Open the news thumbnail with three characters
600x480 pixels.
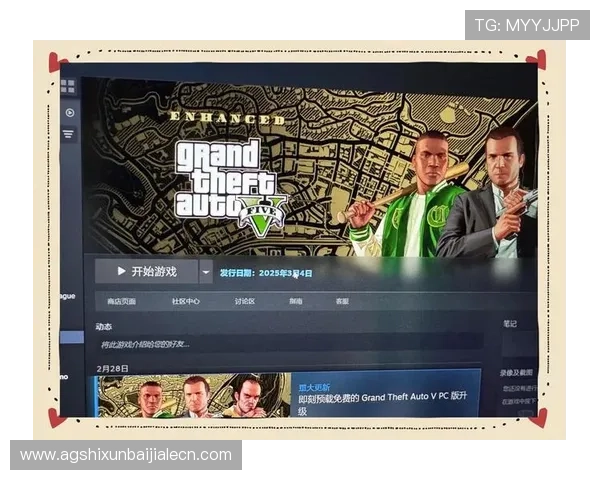193,395
